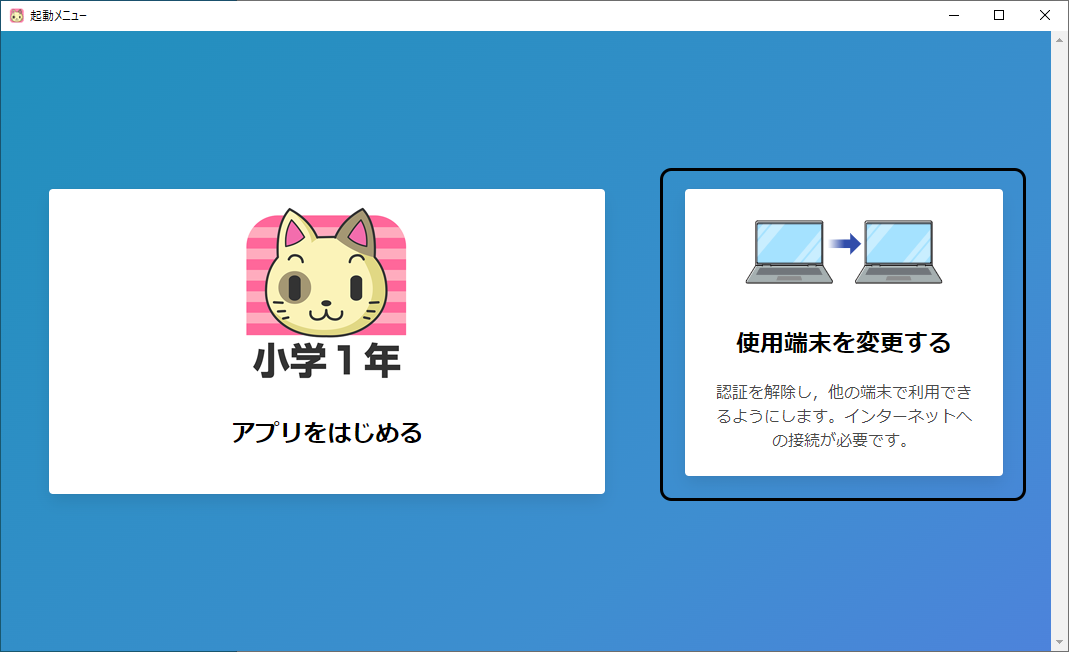Click the scrollbar down arrow
1069x652 pixels.
pyautogui.click(x=1059, y=642)
